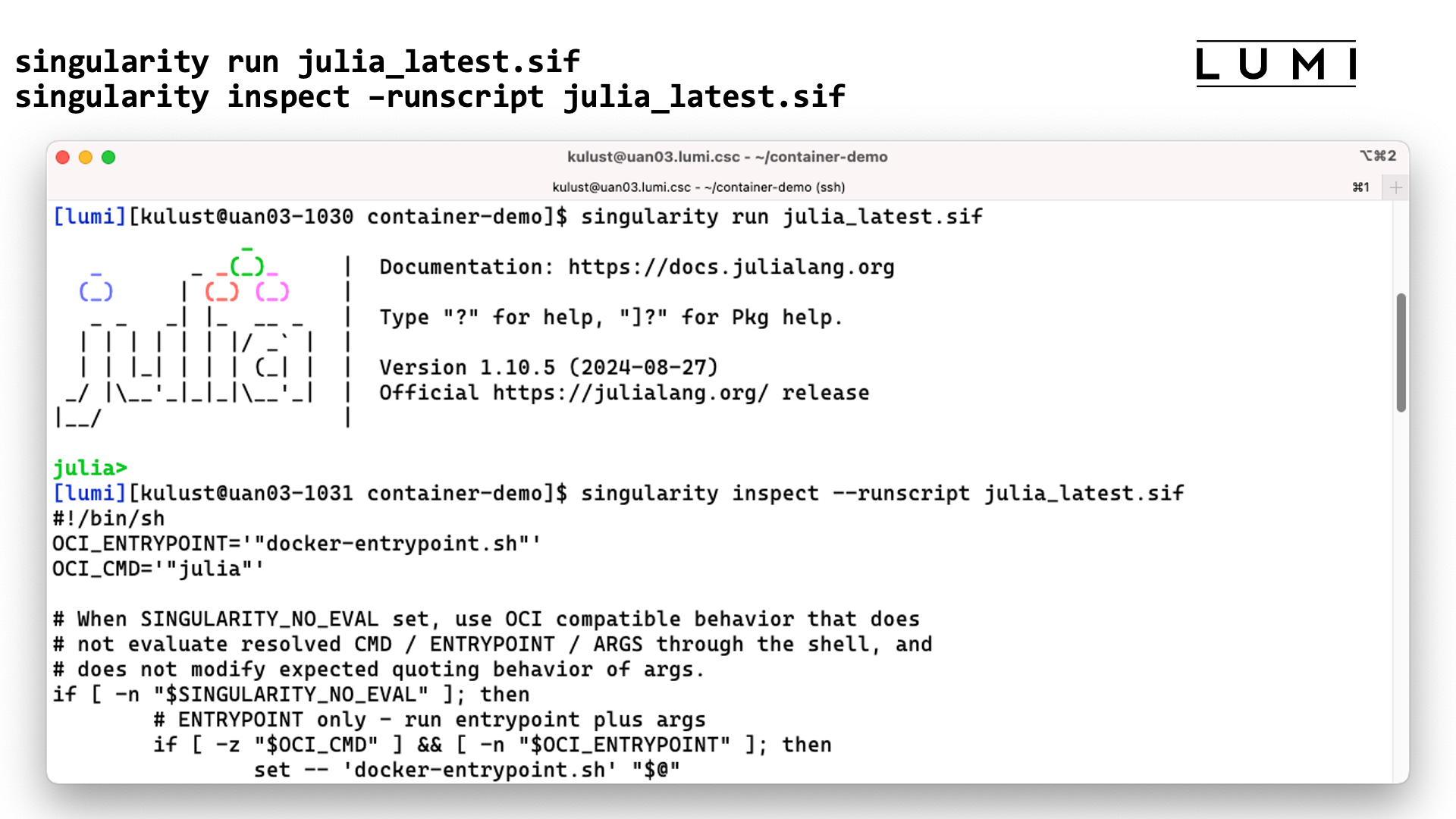Screen dimensions: 1456x819
Task: Click the terminal's singularity run command line
Action: 781,217
